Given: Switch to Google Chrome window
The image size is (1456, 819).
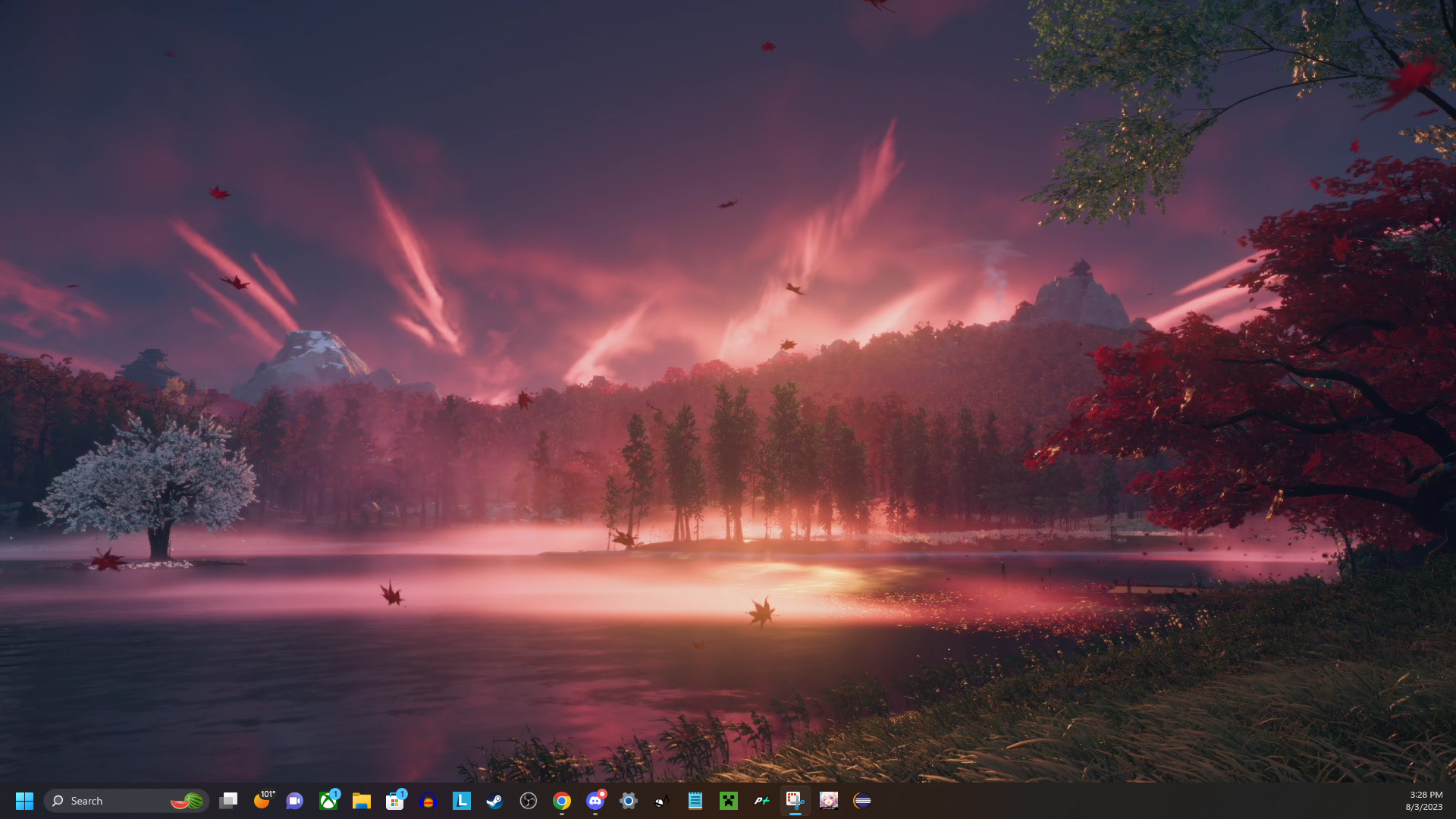Looking at the screenshot, I should tap(562, 801).
